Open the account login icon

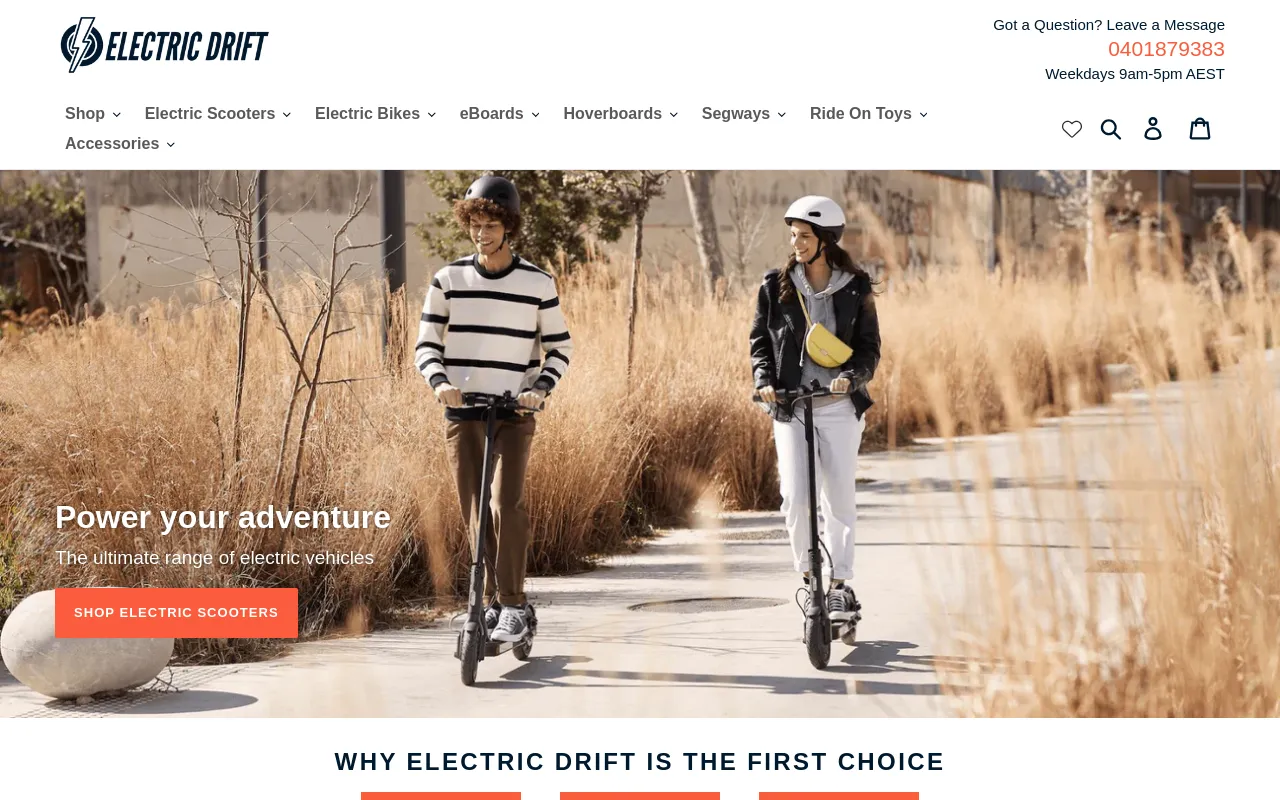click(x=1153, y=129)
